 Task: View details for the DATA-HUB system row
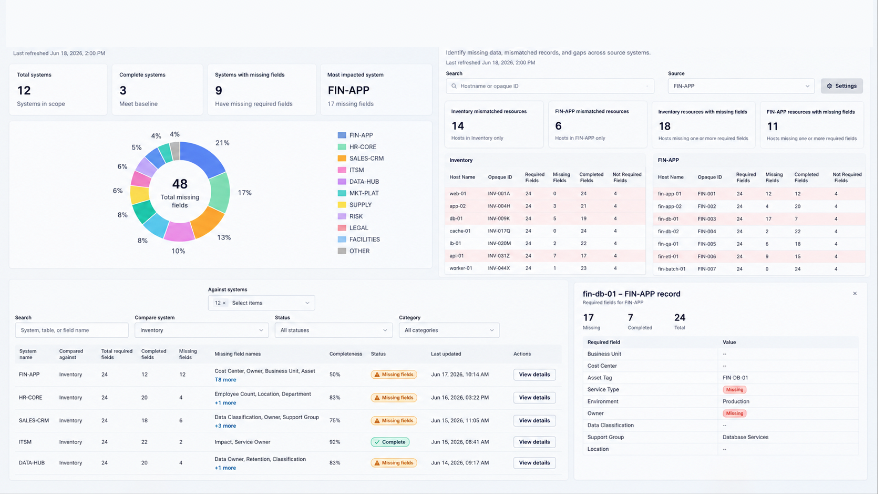point(534,463)
